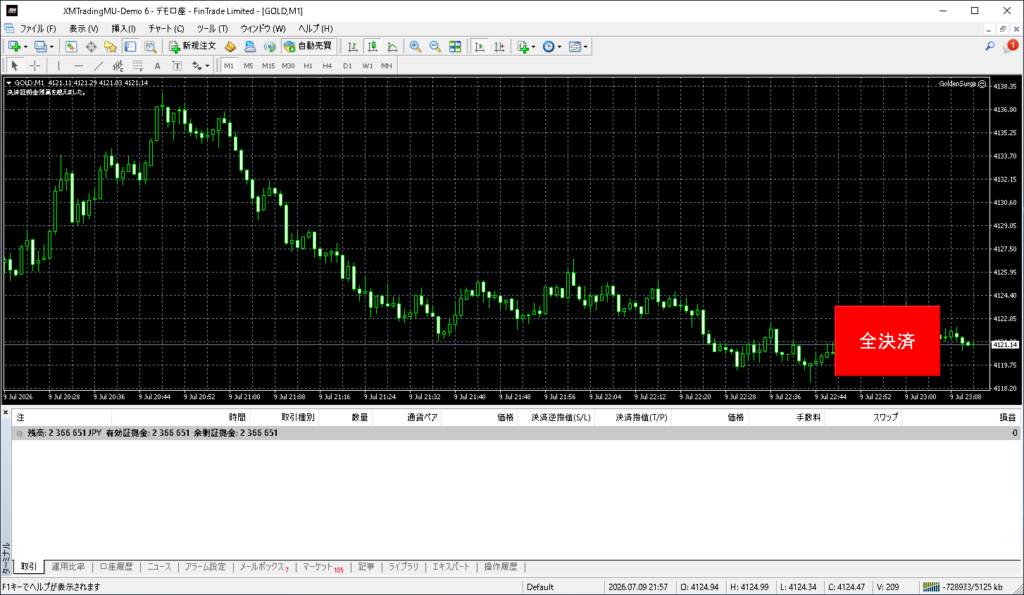1024x595 pixels.
Task: Toggle chart auto scroll button
Action: tap(479, 46)
